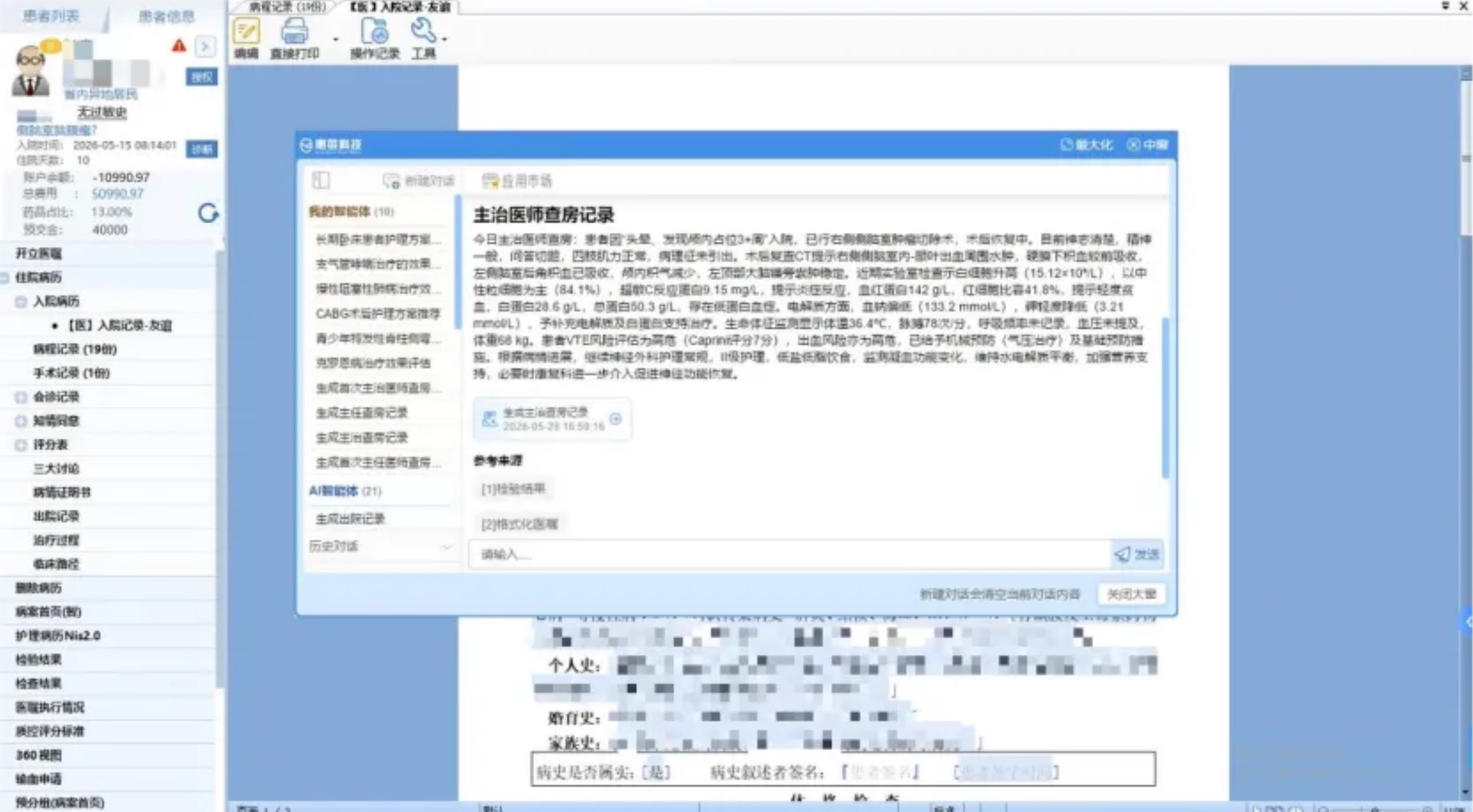
Task: Click the 我的智能体 (10) section header
Action: (x=351, y=212)
